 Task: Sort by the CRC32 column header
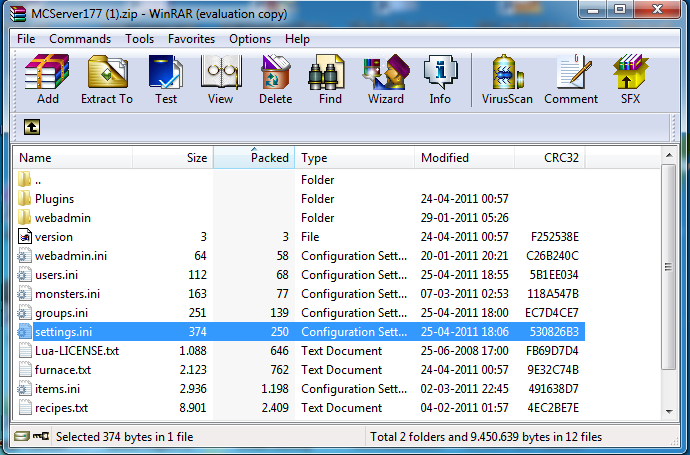point(549,158)
